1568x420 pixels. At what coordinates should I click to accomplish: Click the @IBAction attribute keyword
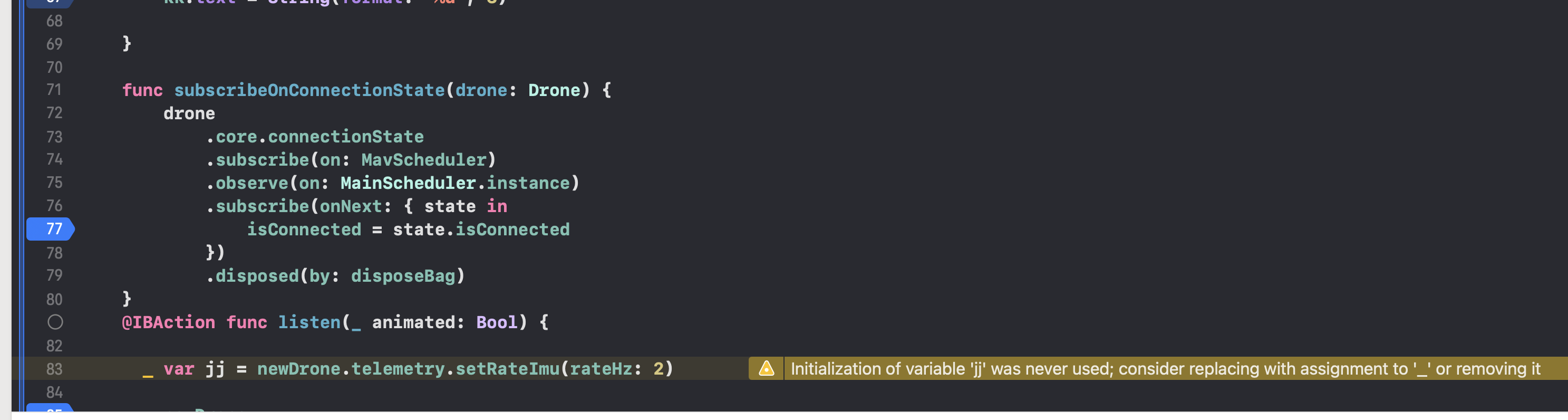[x=169, y=322]
